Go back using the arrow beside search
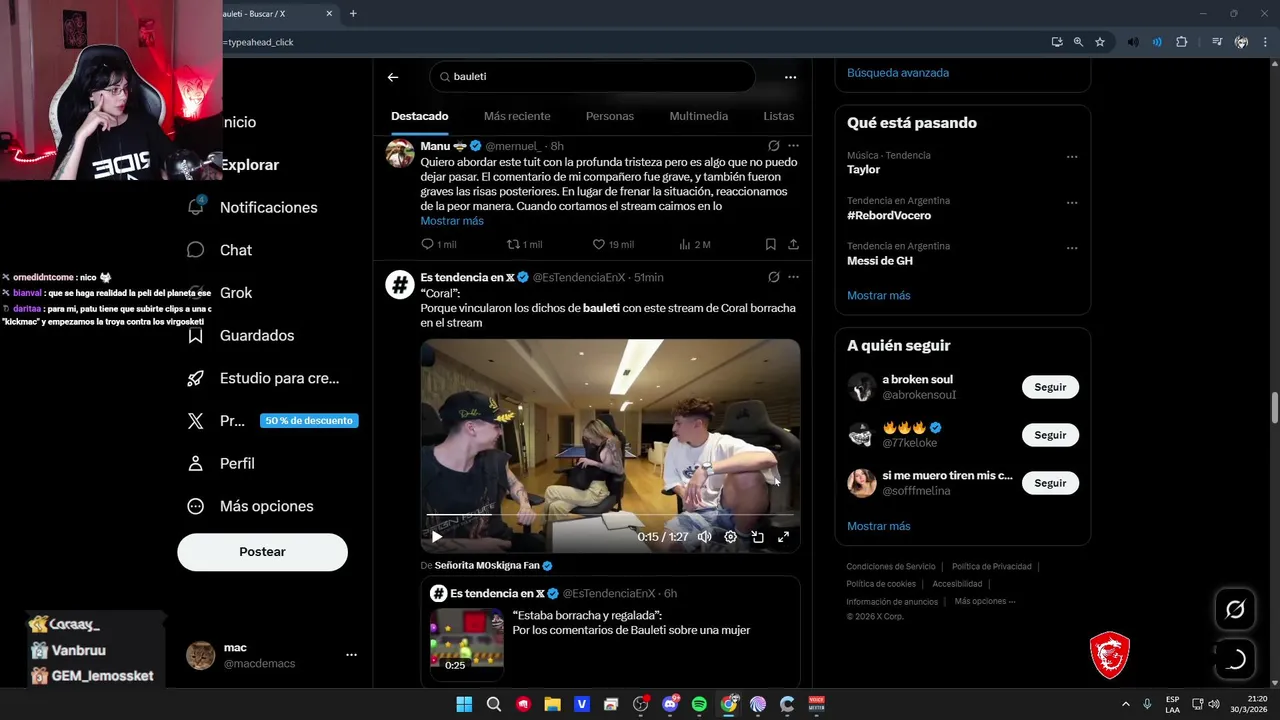 click(393, 77)
